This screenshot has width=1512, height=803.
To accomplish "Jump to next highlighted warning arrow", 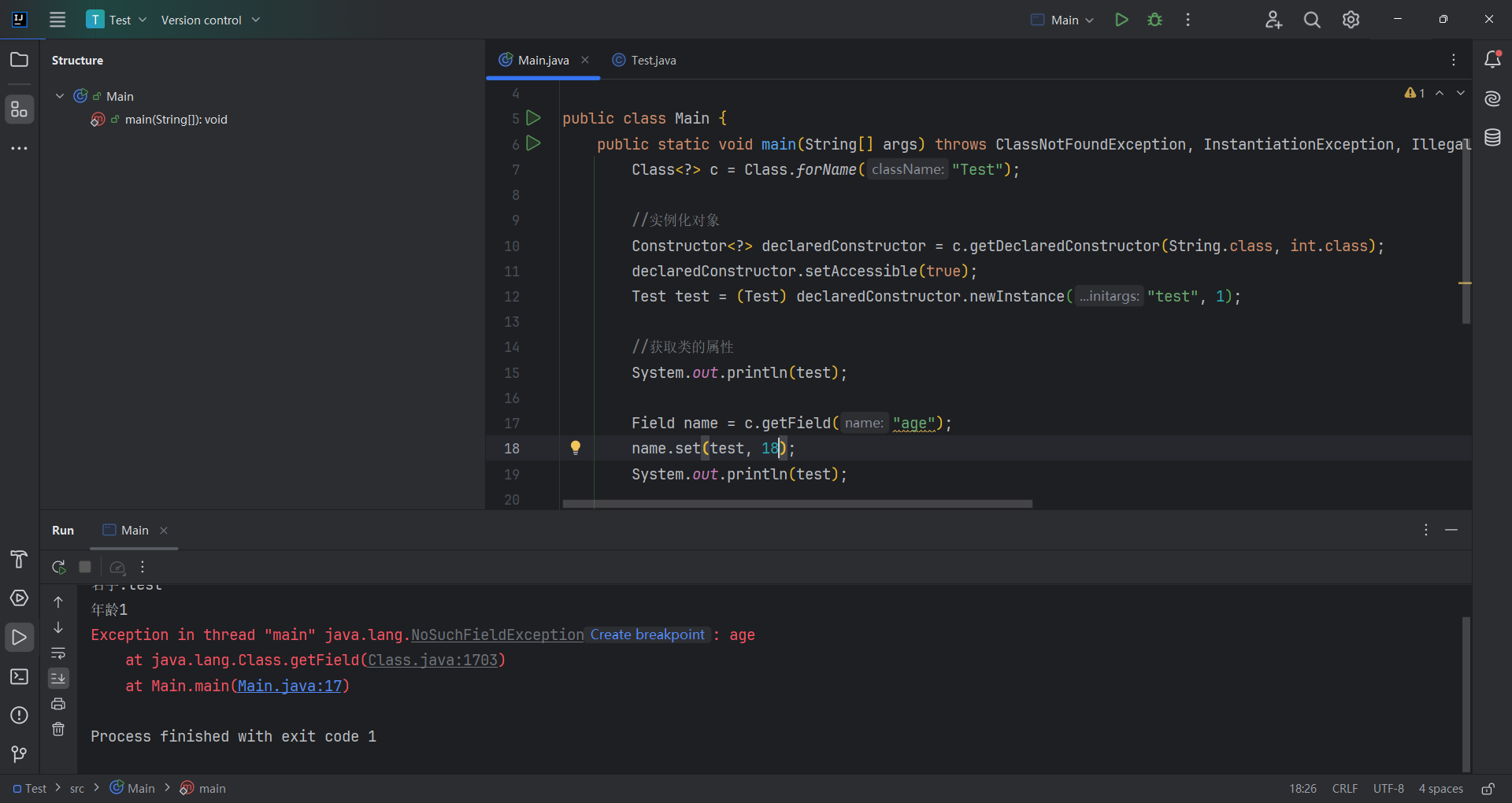I will click(1461, 93).
